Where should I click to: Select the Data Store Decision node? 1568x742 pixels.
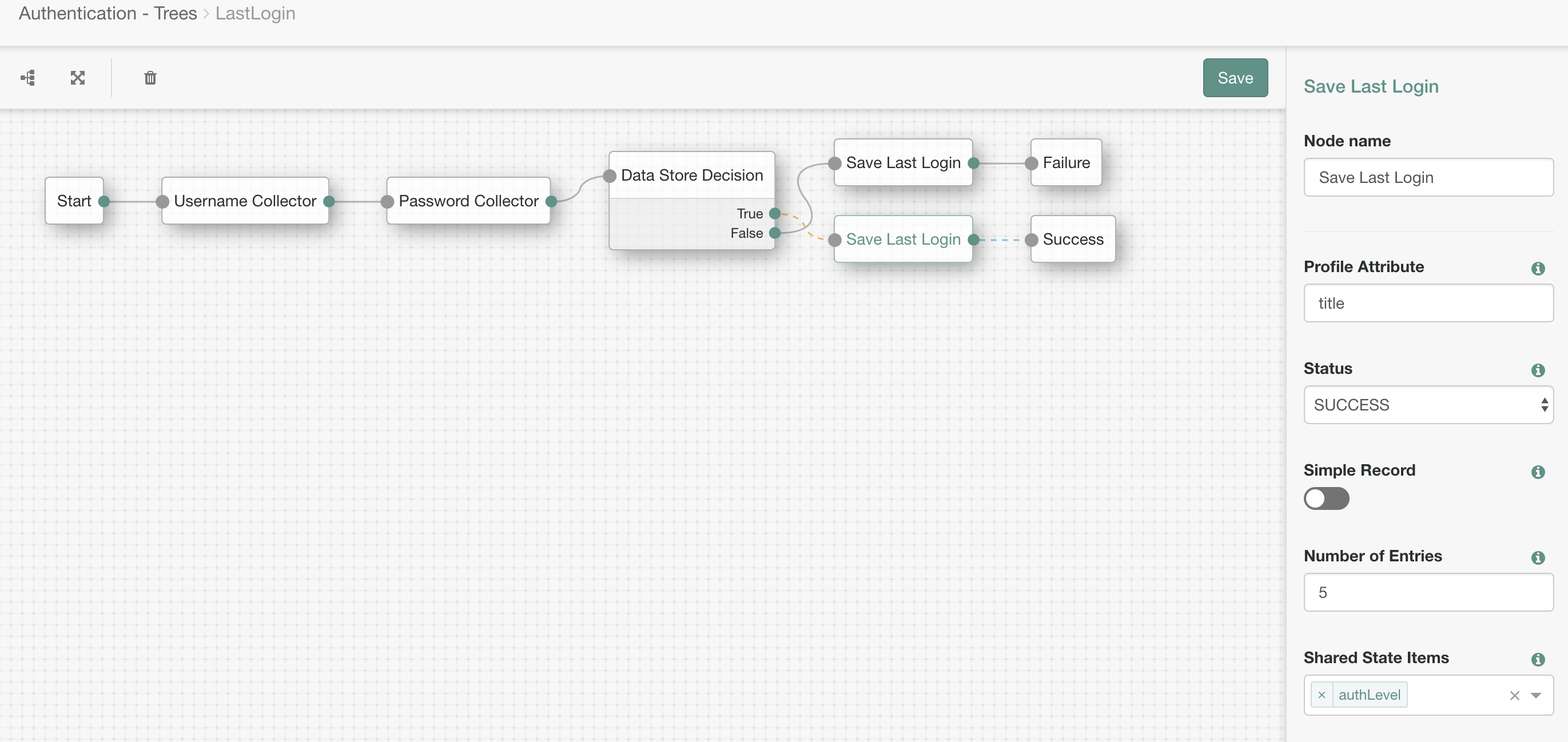click(691, 175)
